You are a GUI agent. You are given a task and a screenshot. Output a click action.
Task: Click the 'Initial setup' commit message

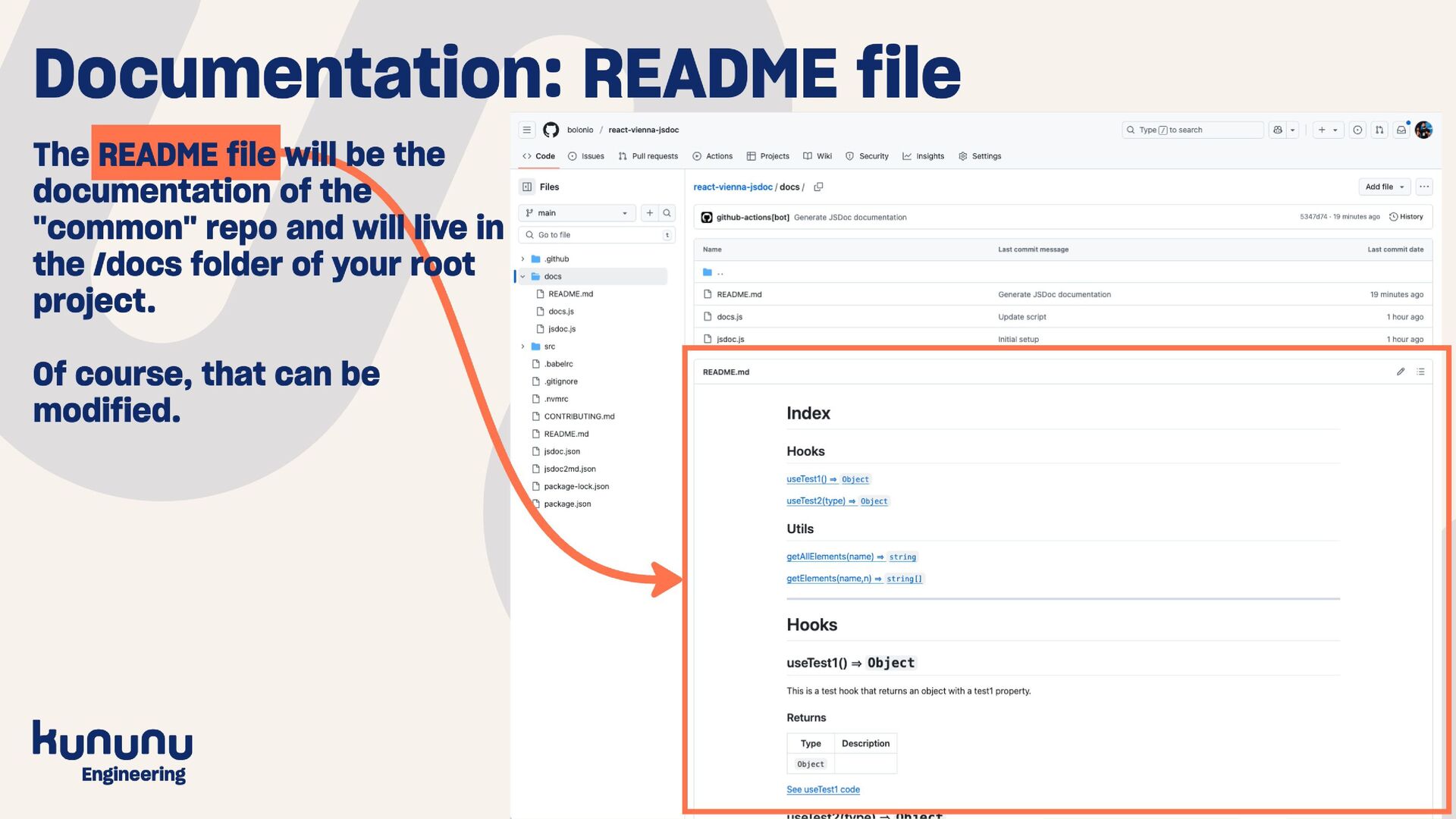1018,339
